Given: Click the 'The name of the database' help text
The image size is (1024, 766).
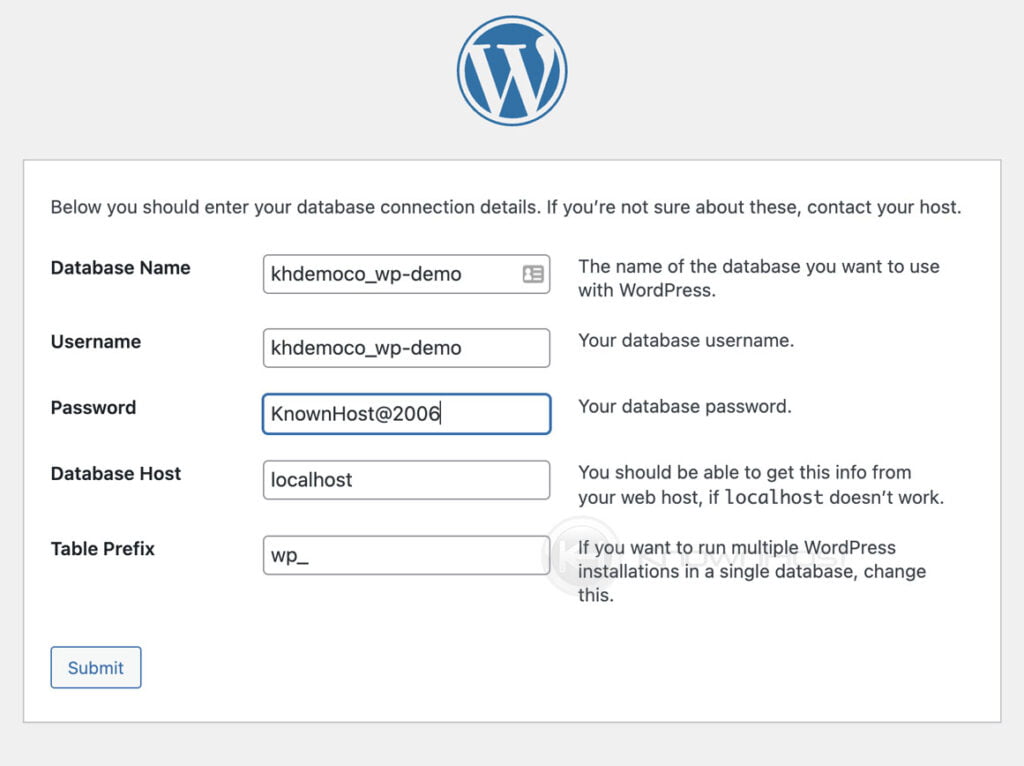Looking at the screenshot, I should pyautogui.click(x=759, y=278).
